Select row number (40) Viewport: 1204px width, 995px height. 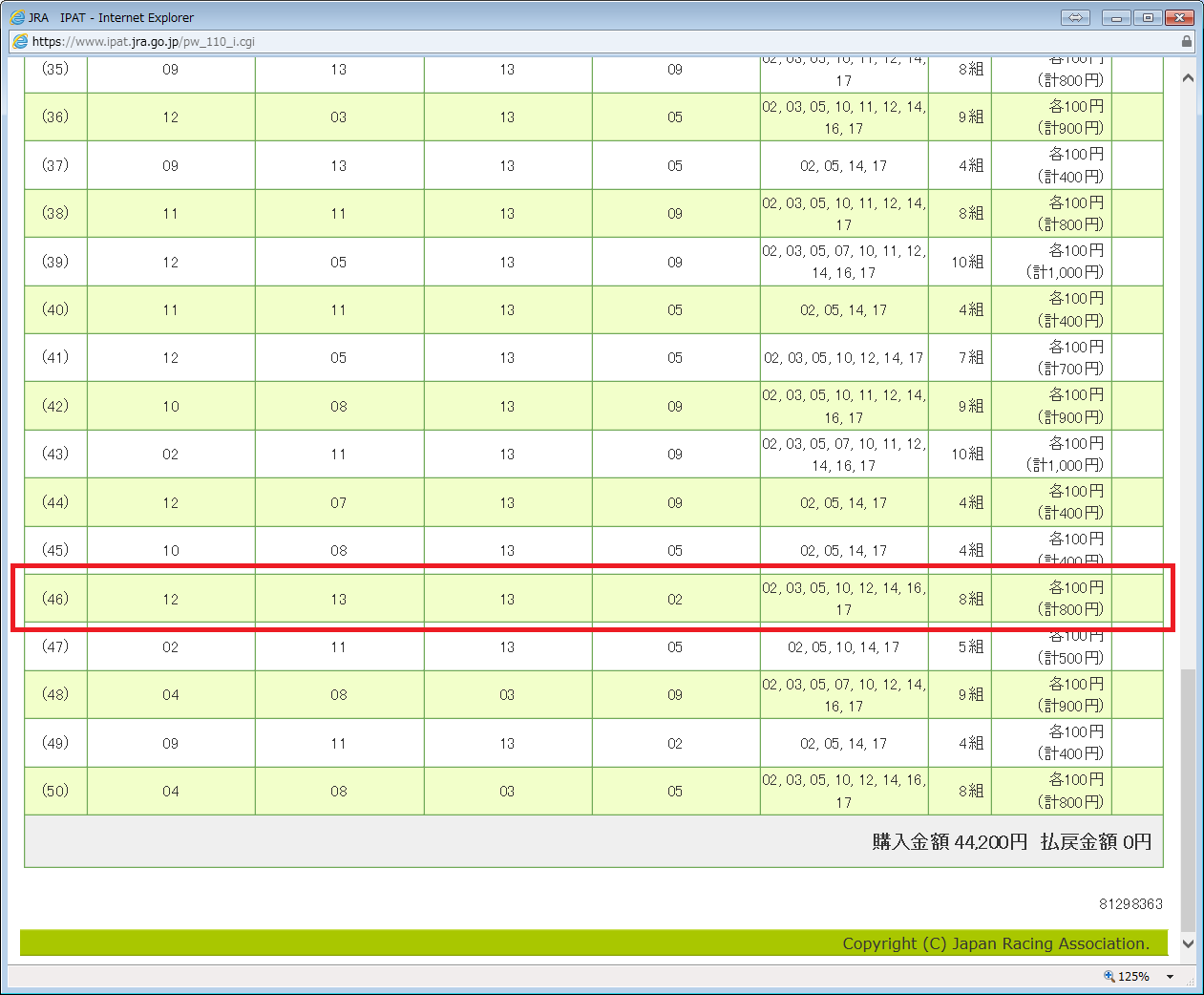click(55, 309)
